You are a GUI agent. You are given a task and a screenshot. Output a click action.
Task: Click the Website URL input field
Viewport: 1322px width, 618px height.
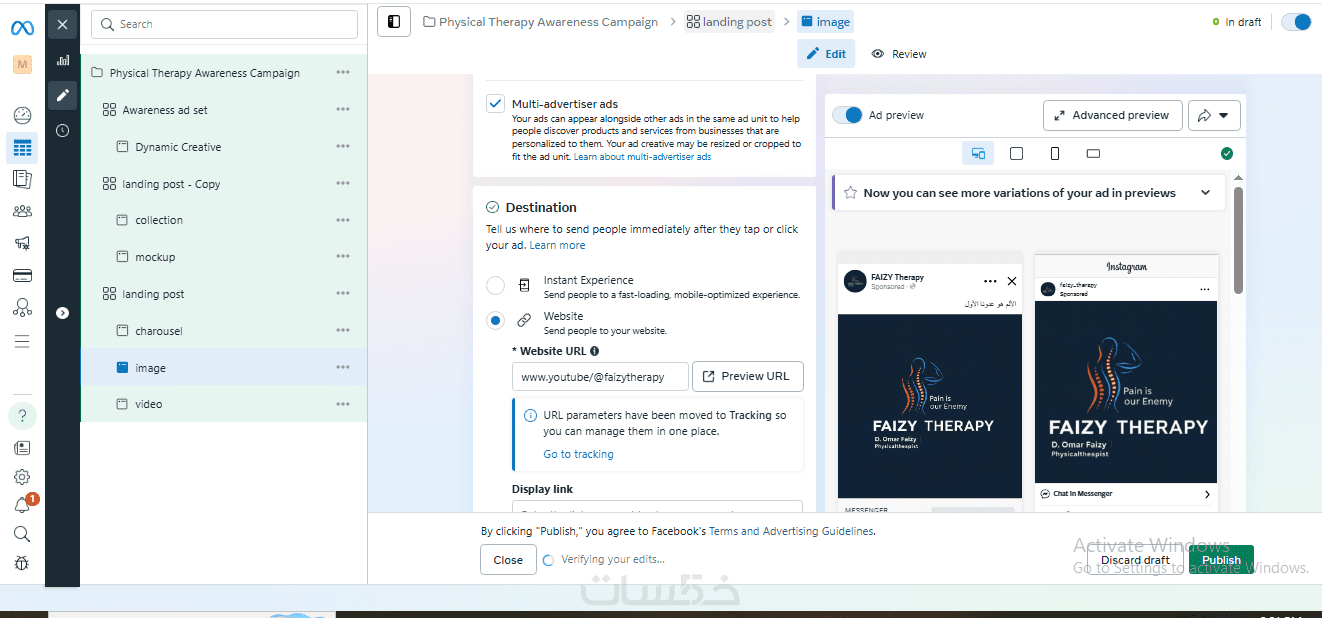tap(600, 377)
